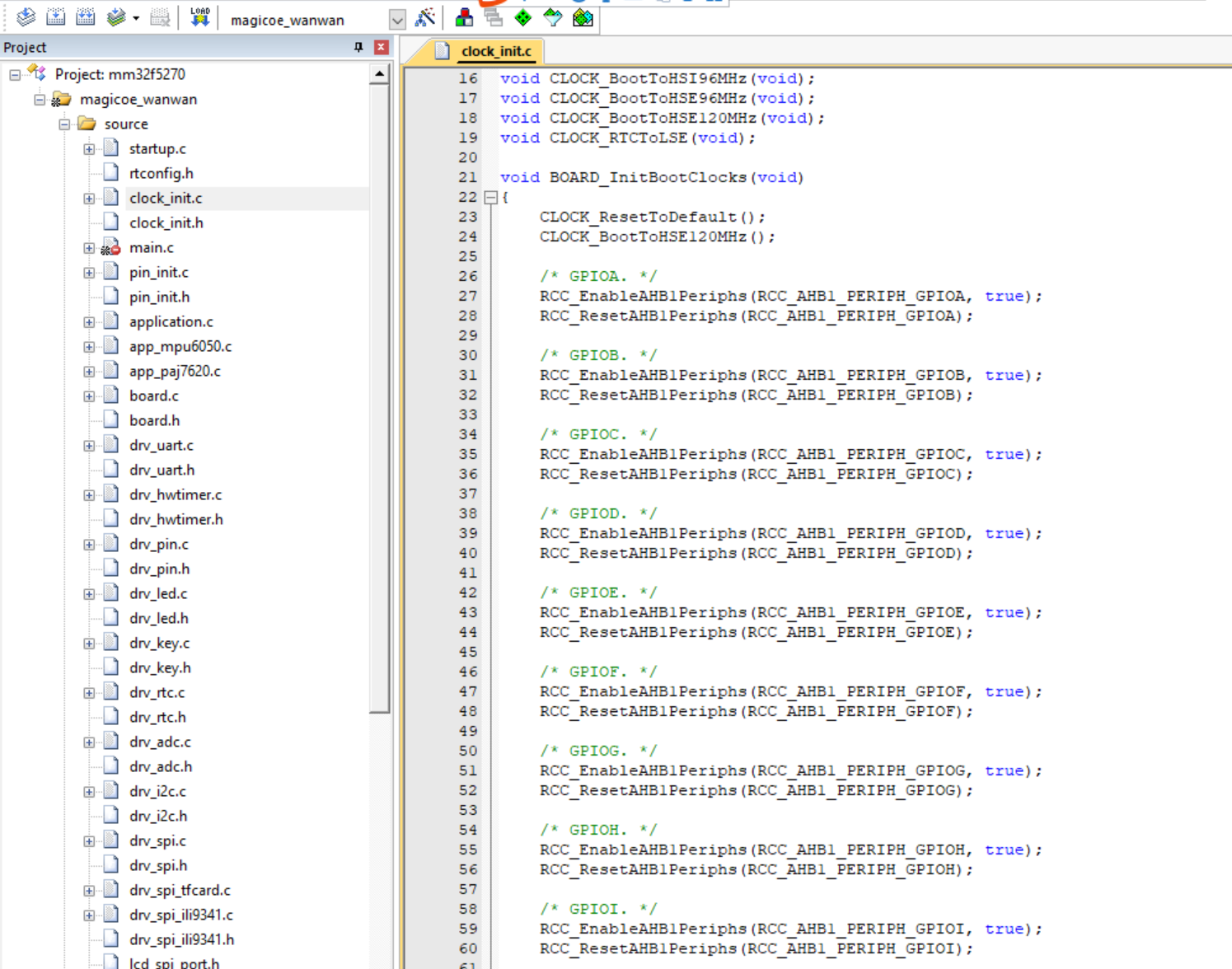
Task: Click the LOAD download to flash icon
Action: coord(199,17)
